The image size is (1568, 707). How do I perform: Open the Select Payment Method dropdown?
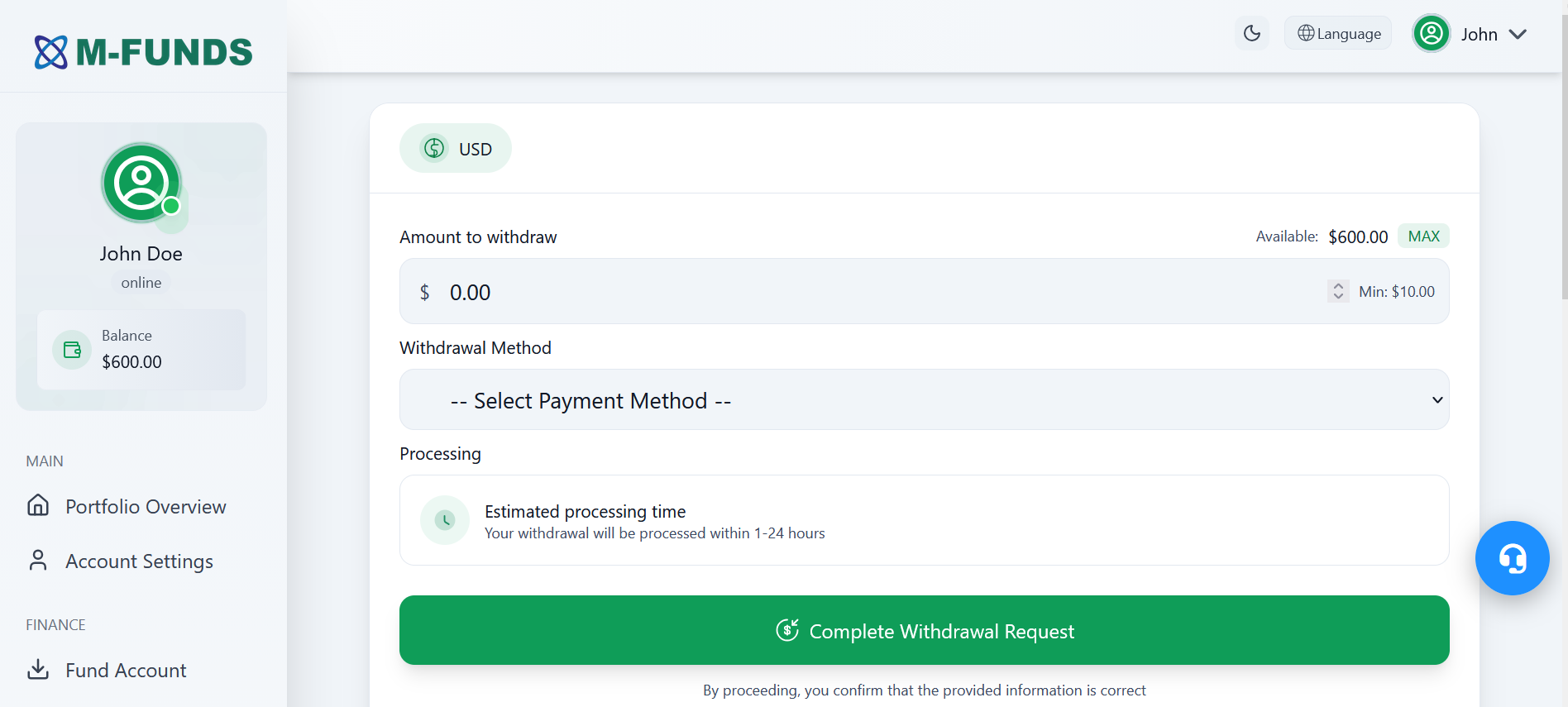[x=925, y=399]
